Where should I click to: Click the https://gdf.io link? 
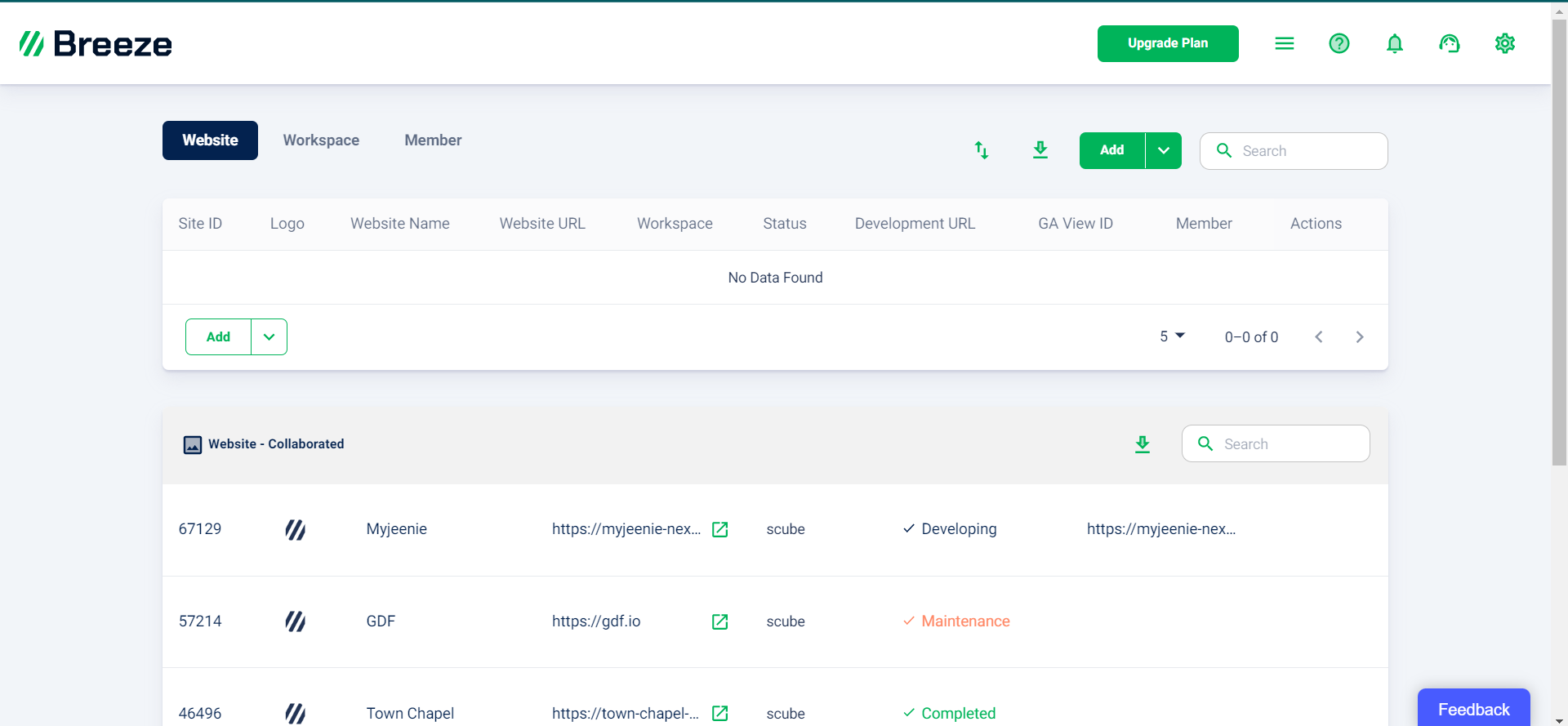click(596, 621)
